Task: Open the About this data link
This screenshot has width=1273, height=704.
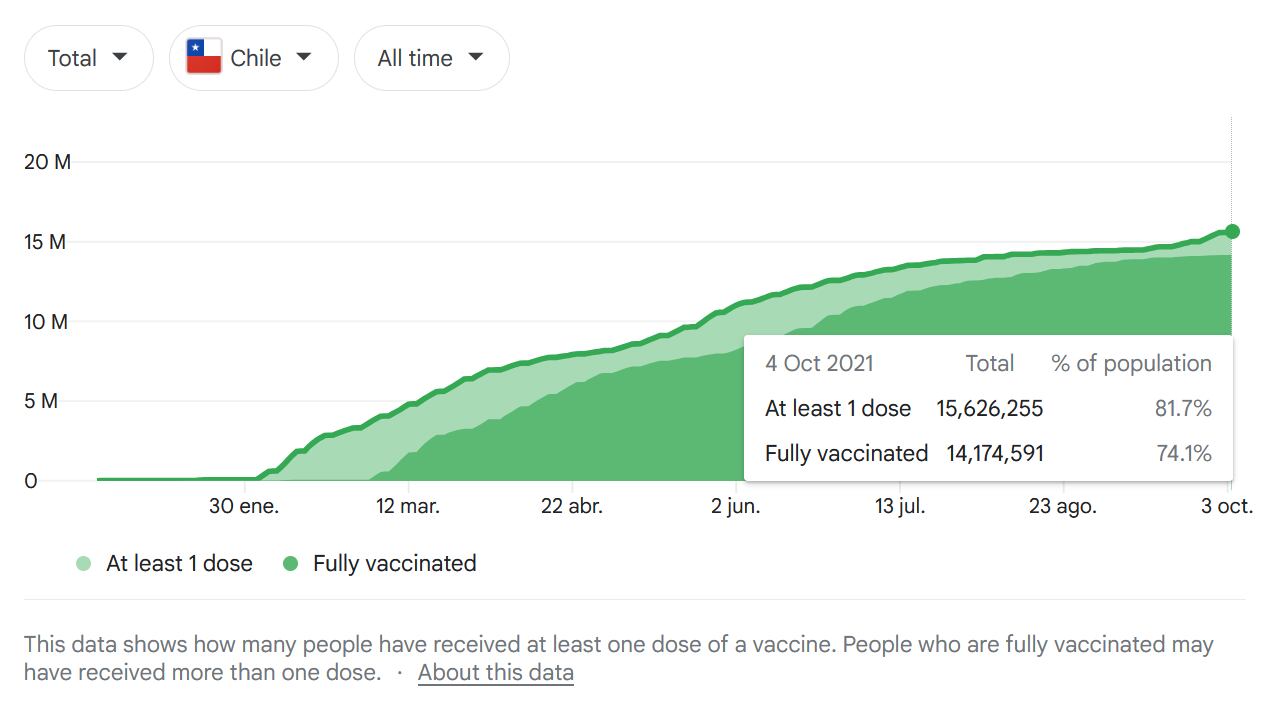Action: (496, 672)
